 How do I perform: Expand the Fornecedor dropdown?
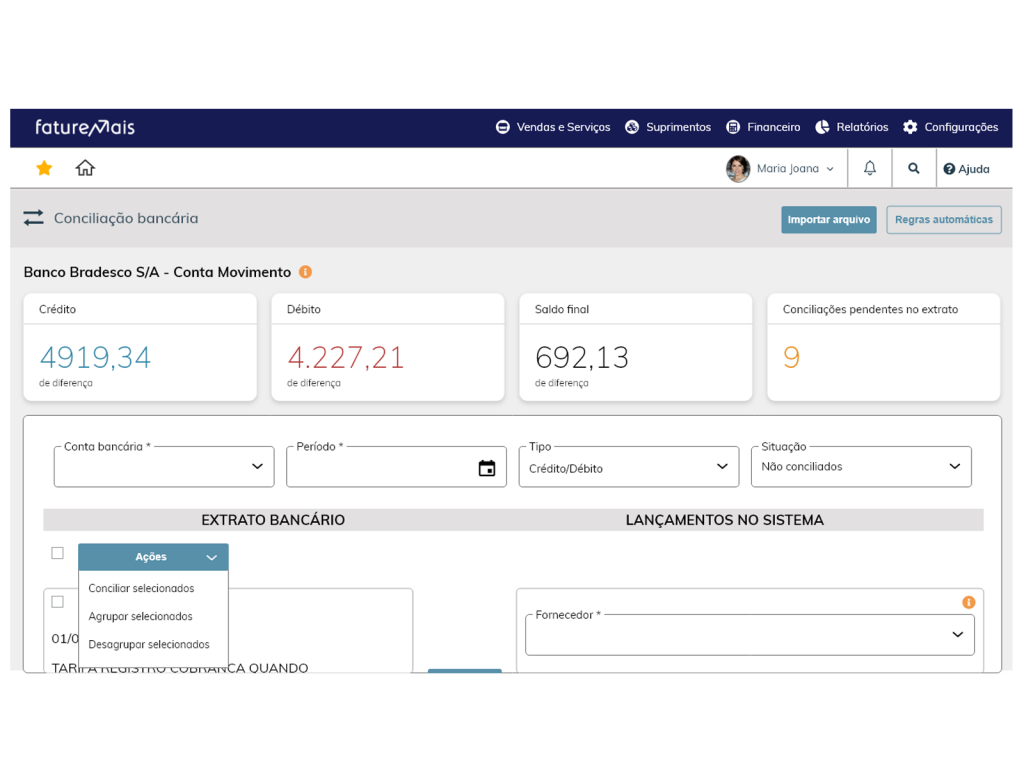coord(749,635)
